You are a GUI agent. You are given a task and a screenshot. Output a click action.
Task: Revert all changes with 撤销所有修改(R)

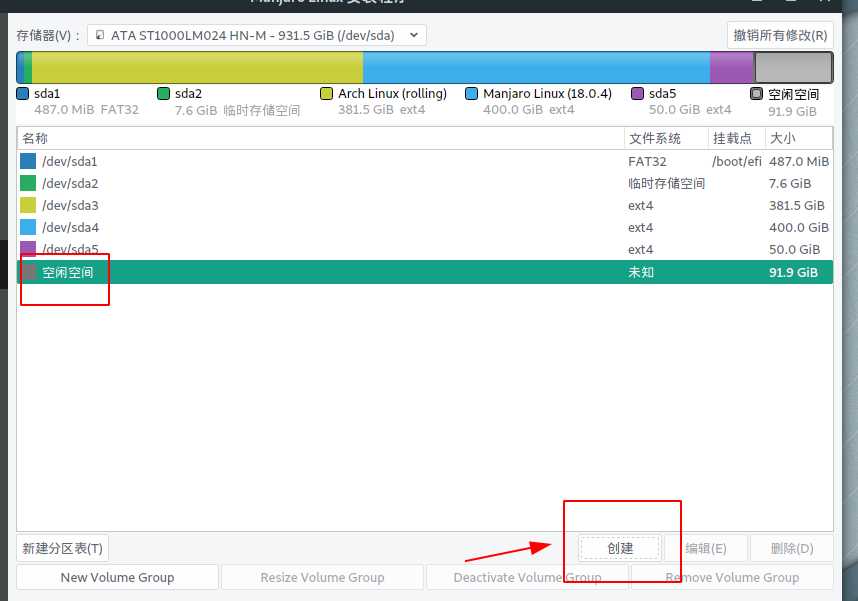click(x=780, y=36)
